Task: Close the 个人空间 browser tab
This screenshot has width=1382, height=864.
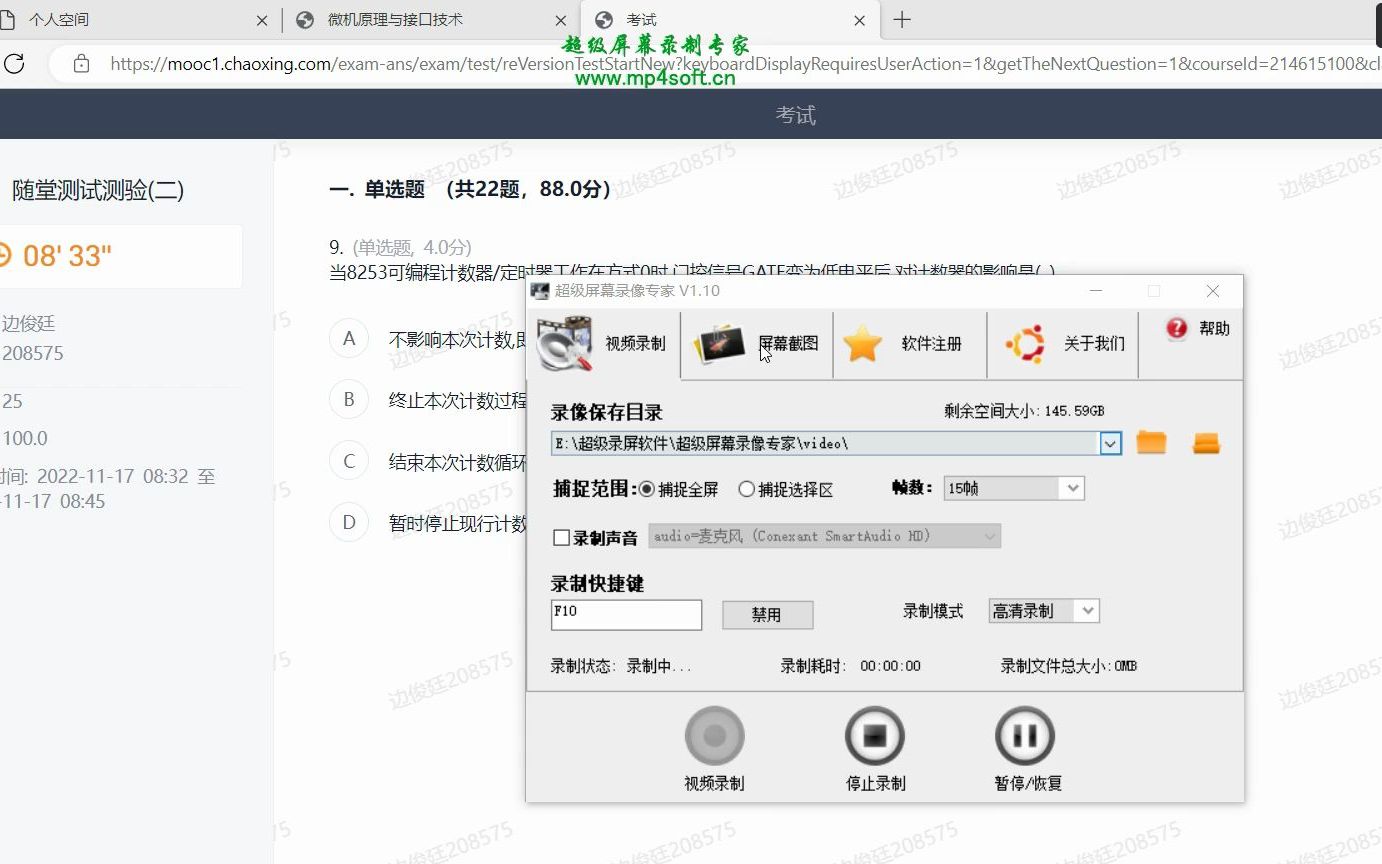Action: click(x=262, y=20)
